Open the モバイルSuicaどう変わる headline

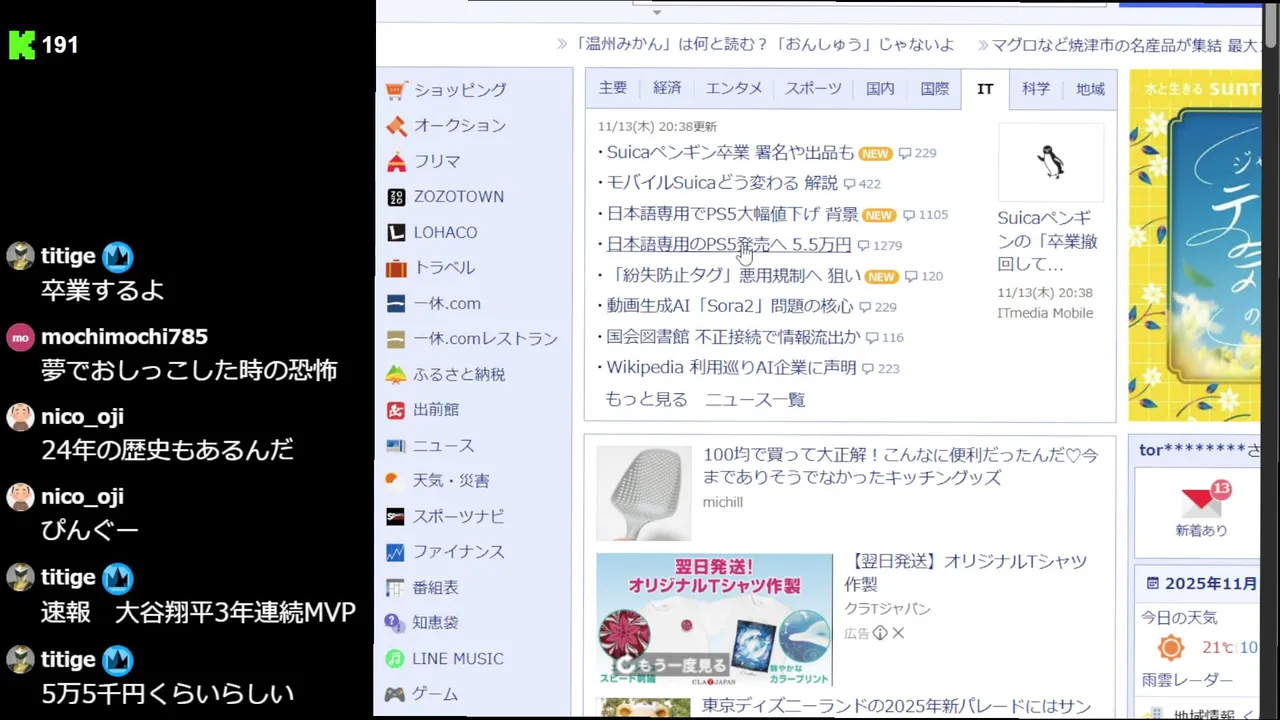(722, 184)
